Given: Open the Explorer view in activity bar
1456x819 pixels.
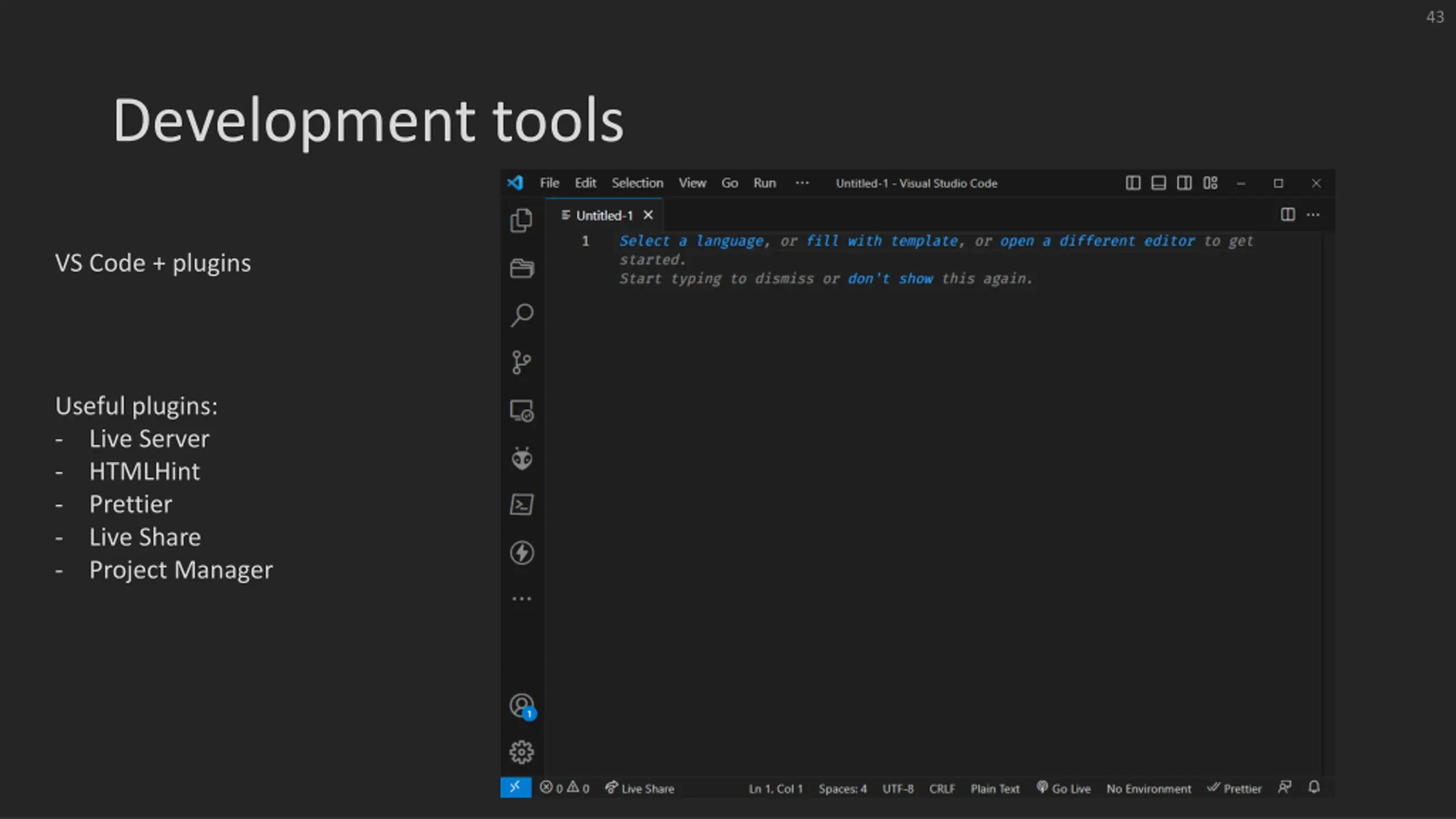Looking at the screenshot, I should (521, 221).
